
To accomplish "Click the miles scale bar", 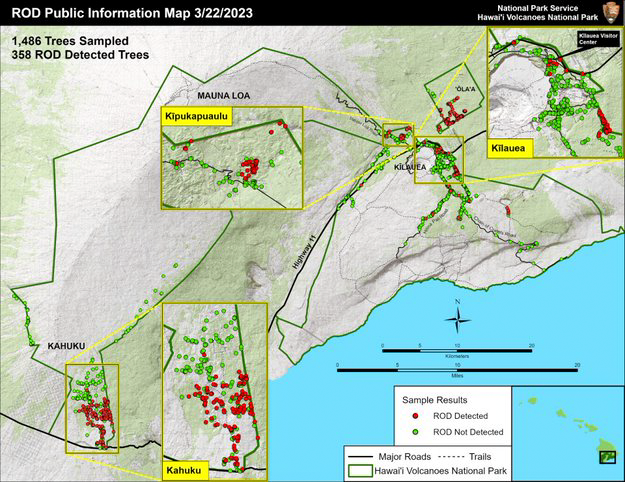I will coord(457,369).
